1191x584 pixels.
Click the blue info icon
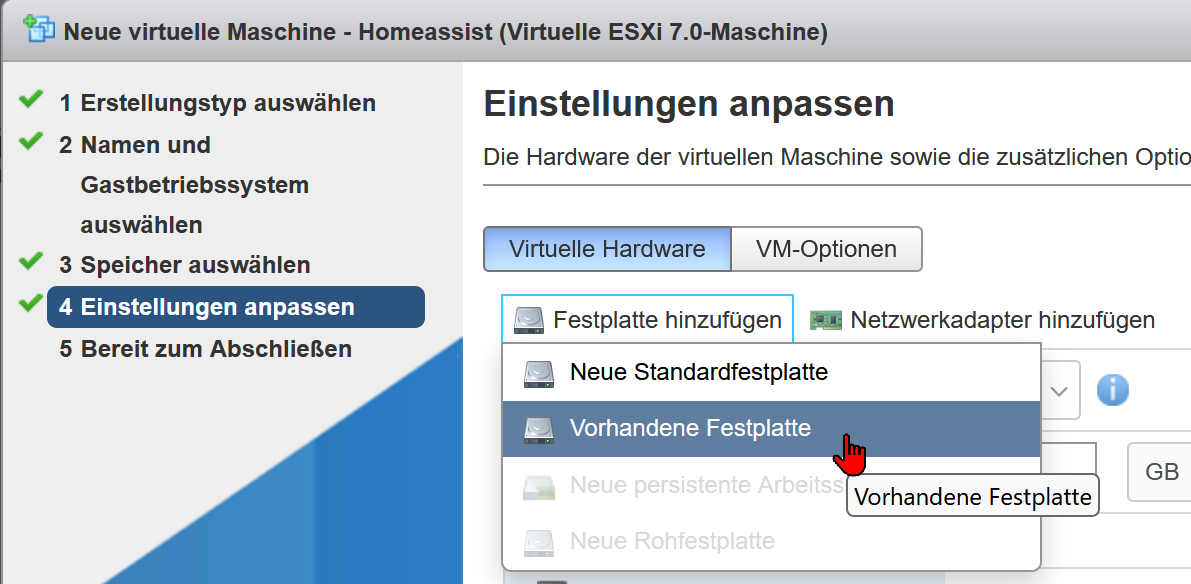click(1112, 390)
